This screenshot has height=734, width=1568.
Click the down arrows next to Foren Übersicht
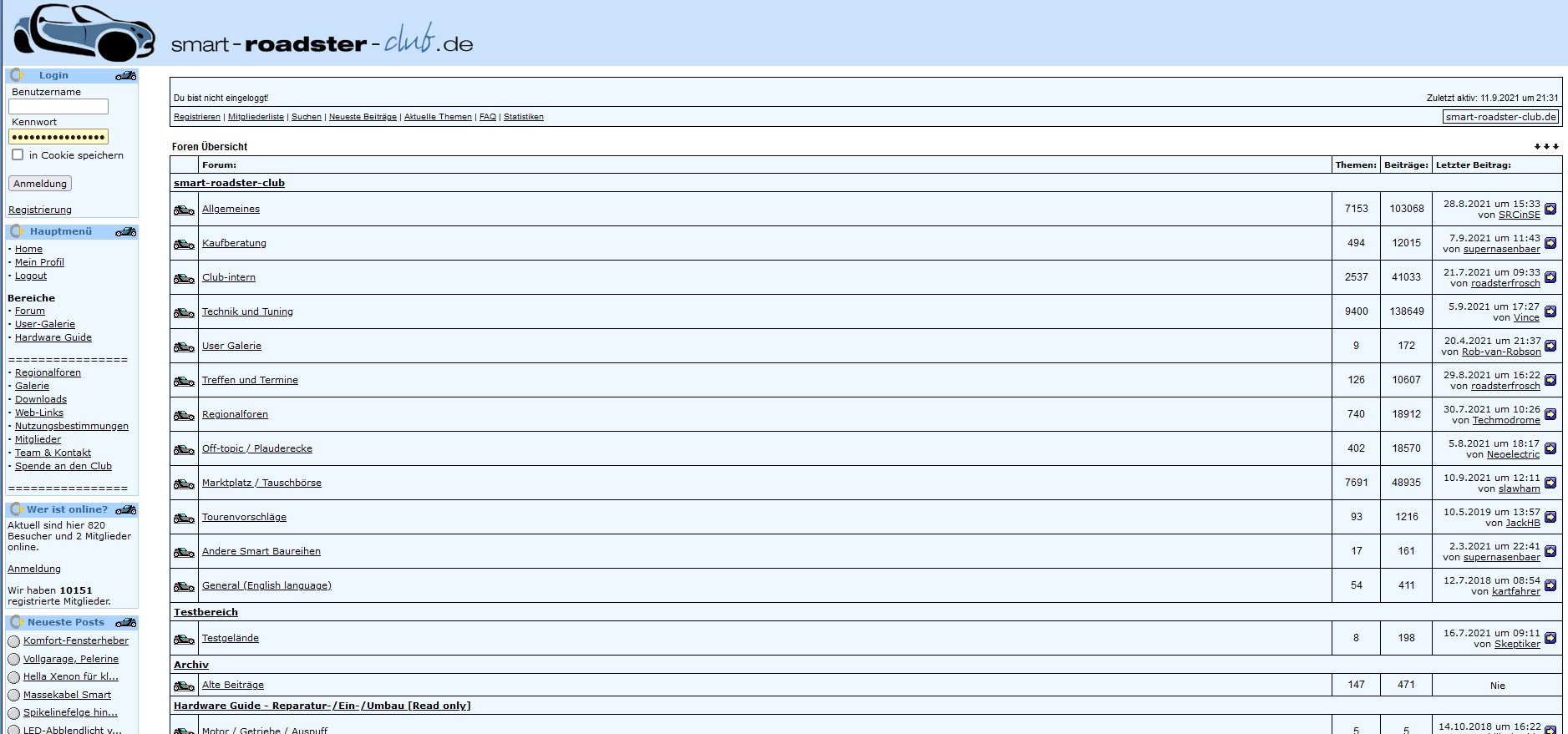click(x=1546, y=147)
